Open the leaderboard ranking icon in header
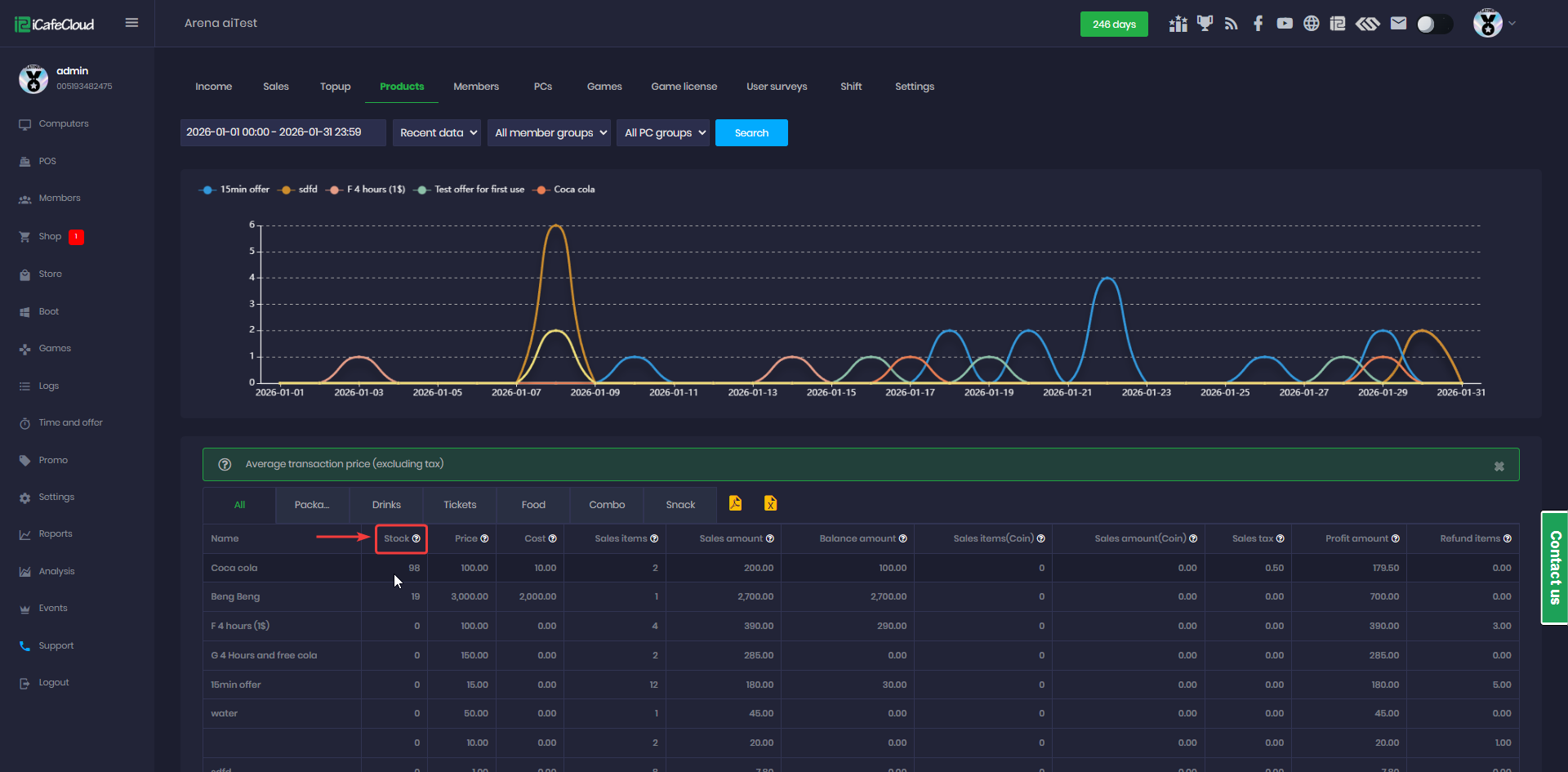Image resolution: width=1568 pixels, height=772 pixels. pos(1178,24)
